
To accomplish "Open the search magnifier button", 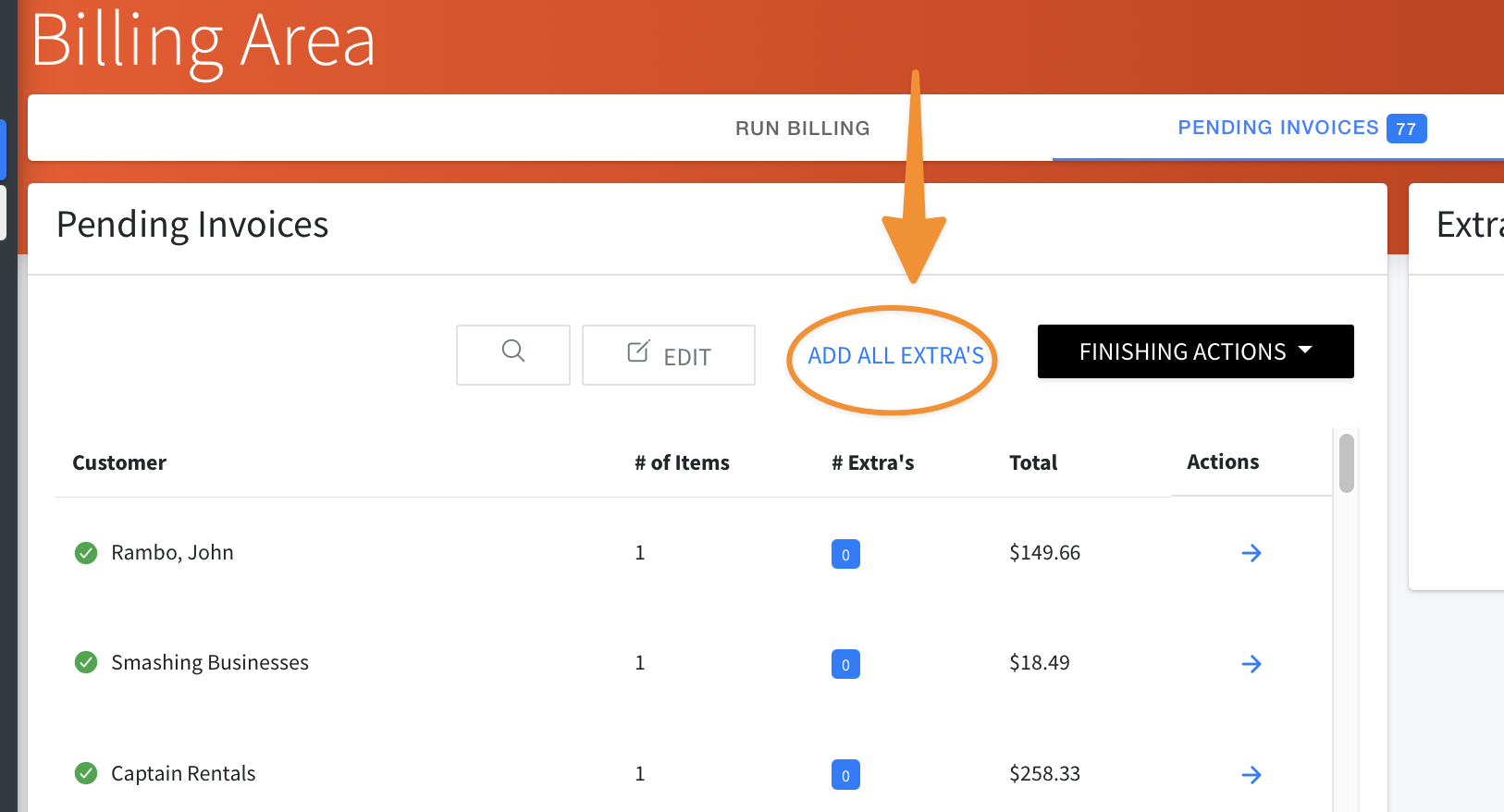I will (513, 355).
